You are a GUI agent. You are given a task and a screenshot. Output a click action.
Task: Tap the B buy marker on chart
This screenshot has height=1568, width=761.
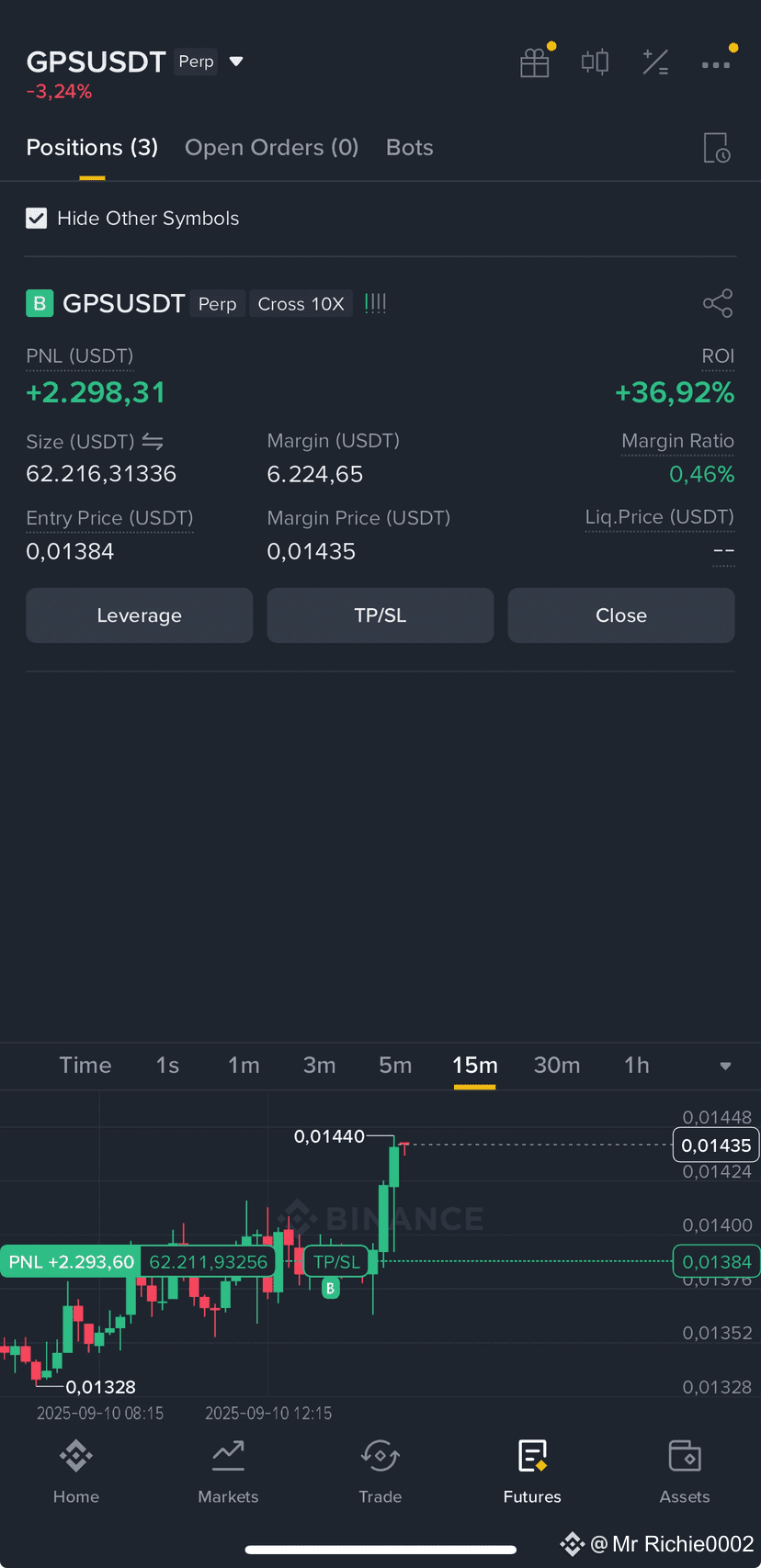[x=331, y=1288]
